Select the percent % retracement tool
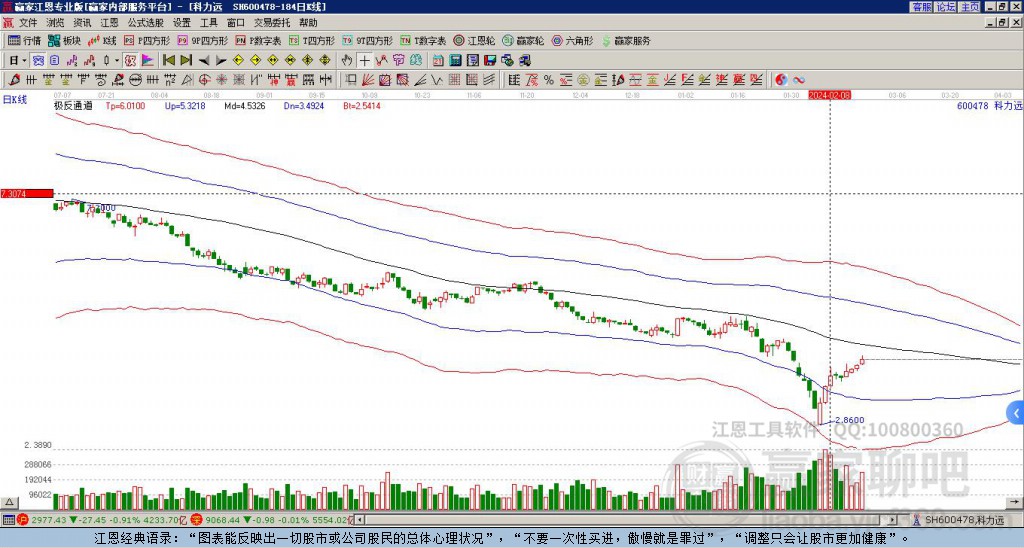This screenshot has height=548, width=1024. pyautogui.click(x=549, y=80)
